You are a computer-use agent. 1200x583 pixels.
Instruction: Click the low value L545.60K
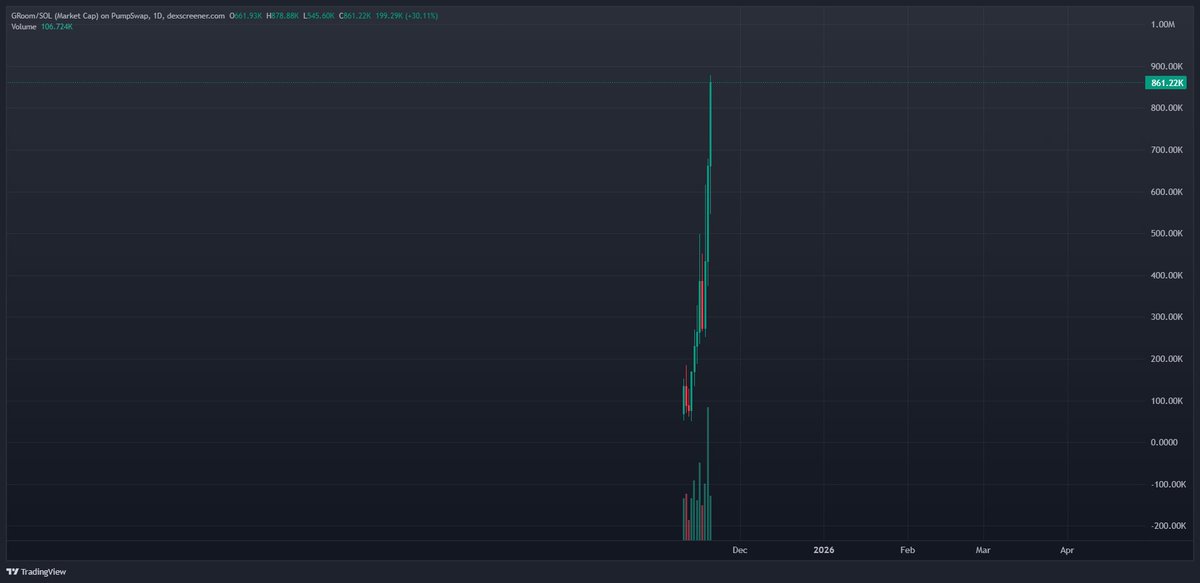click(321, 16)
